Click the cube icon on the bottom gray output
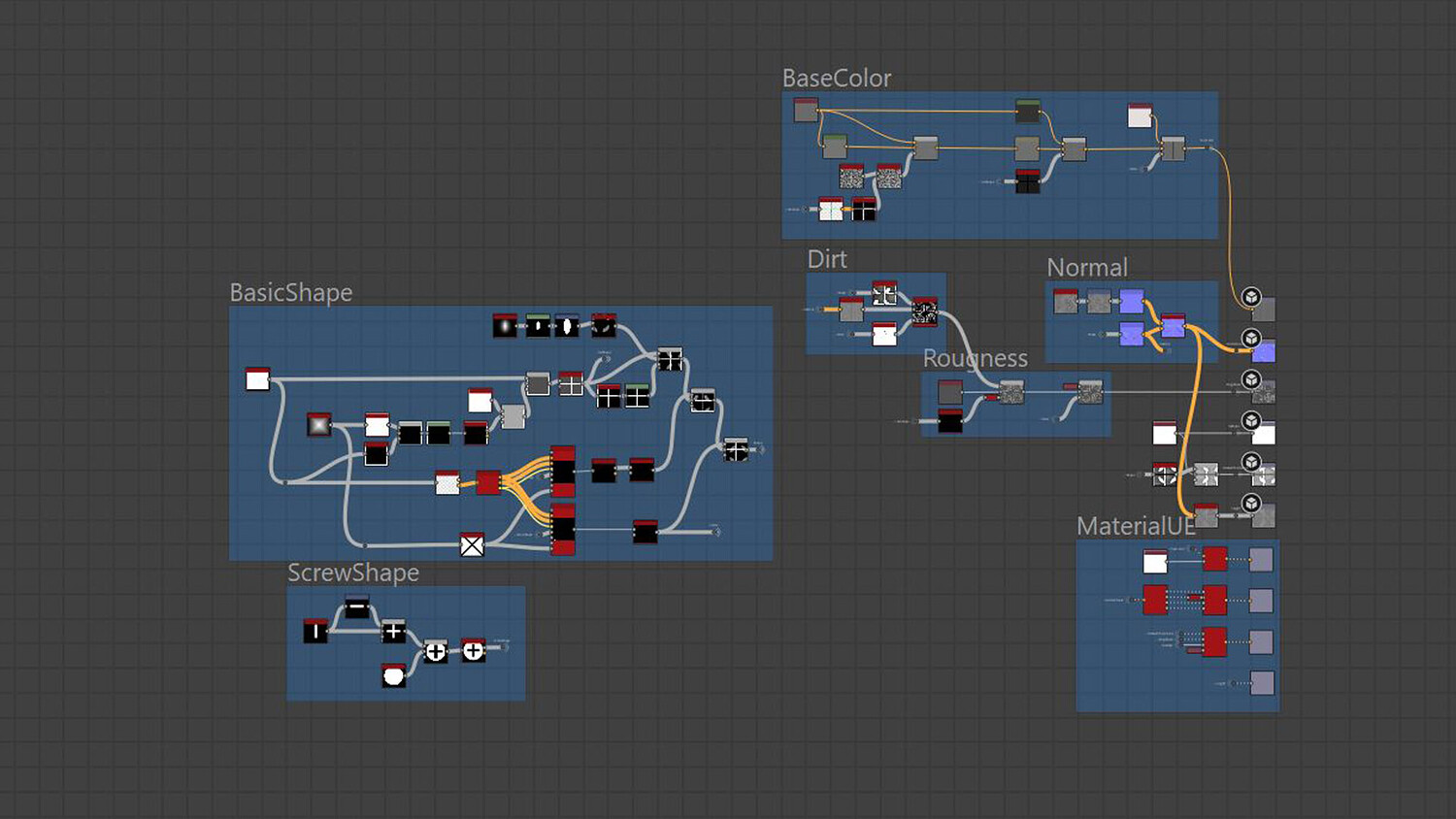Viewport: 1456px width, 819px height. 1251,504
